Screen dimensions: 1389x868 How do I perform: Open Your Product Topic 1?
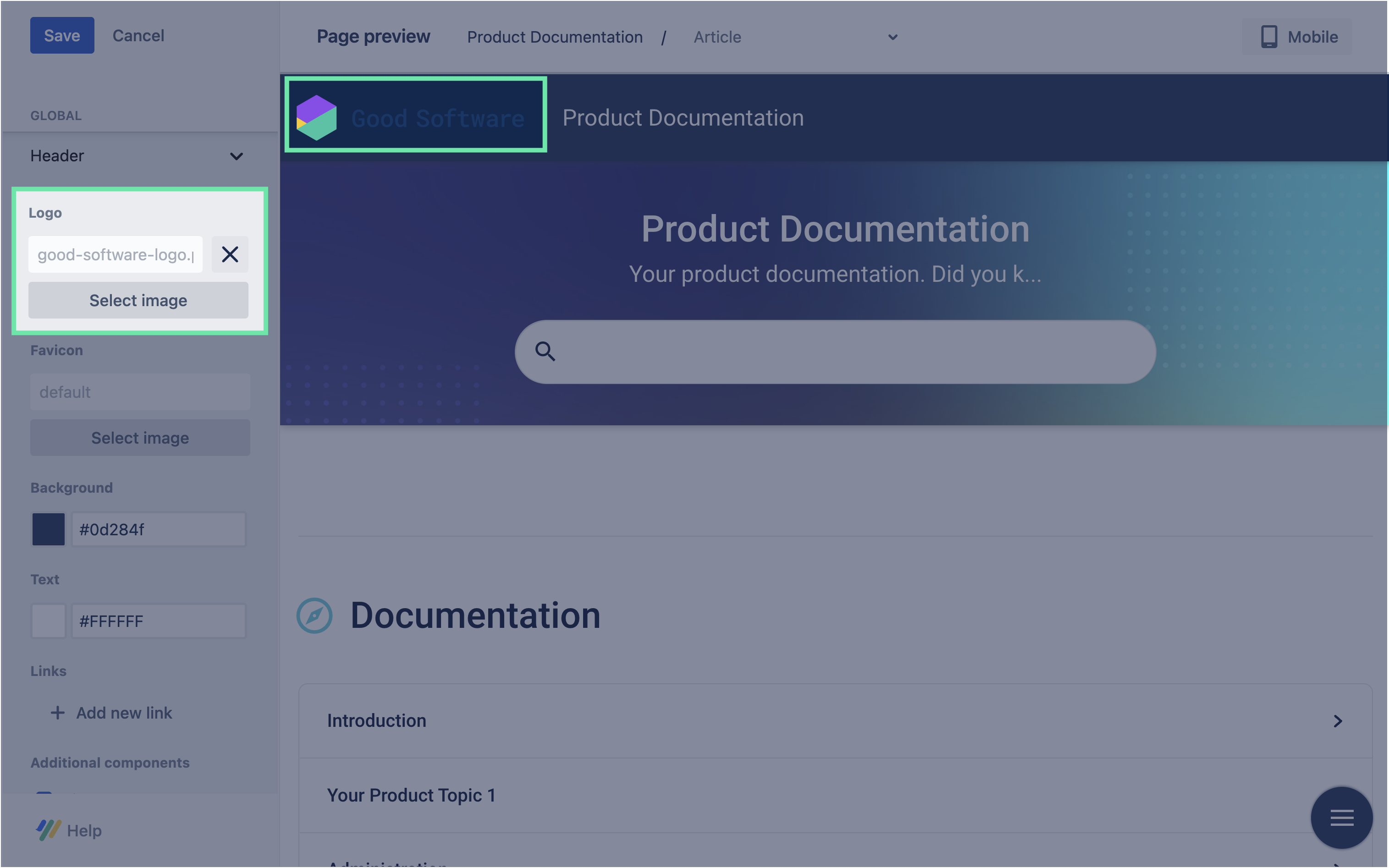[x=411, y=795]
